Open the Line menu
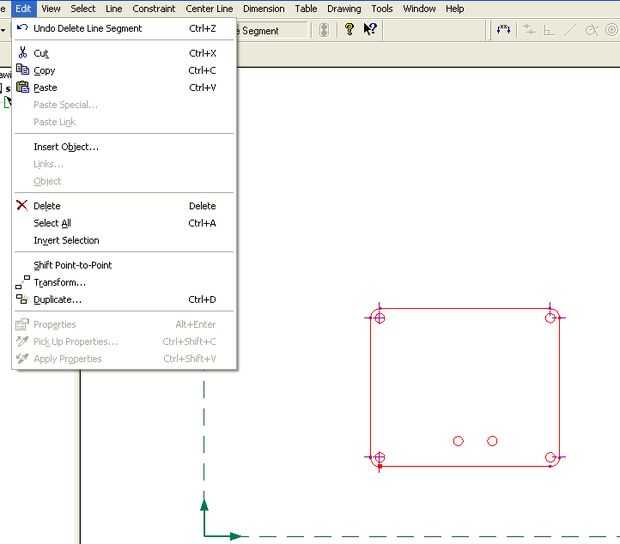Screen dimensions: 620x544 tap(114, 8)
